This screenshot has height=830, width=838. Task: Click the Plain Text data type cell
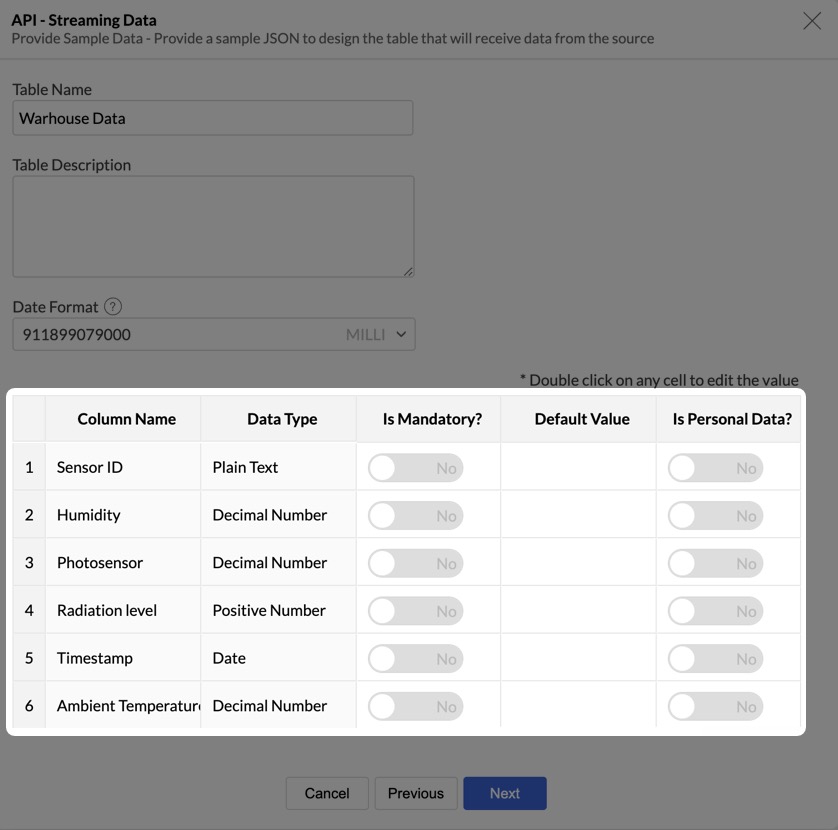(x=278, y=467)
